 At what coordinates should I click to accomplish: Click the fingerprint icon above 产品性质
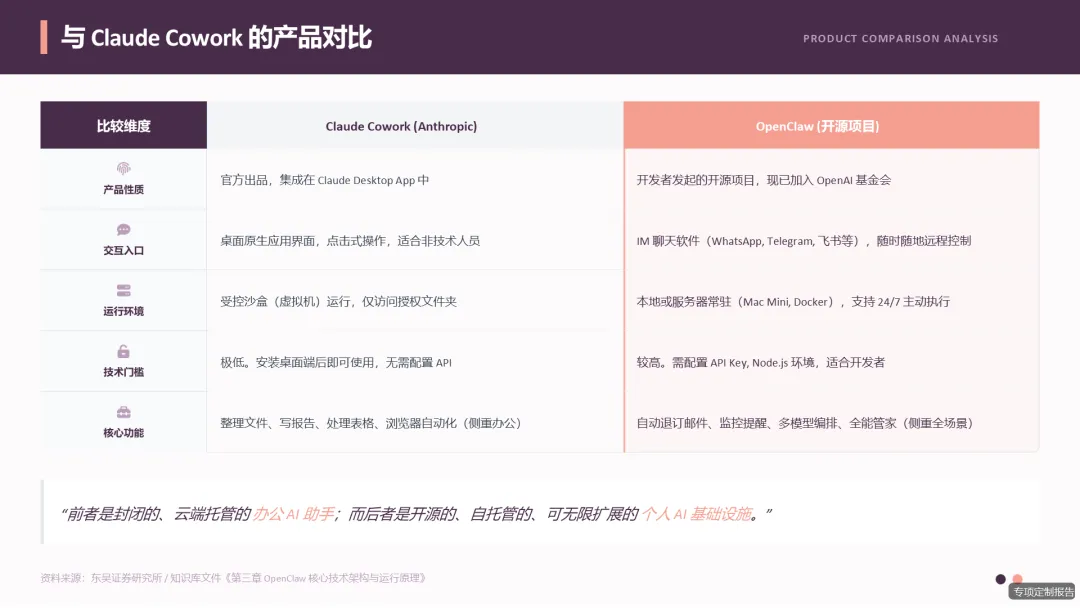(123, 169)
